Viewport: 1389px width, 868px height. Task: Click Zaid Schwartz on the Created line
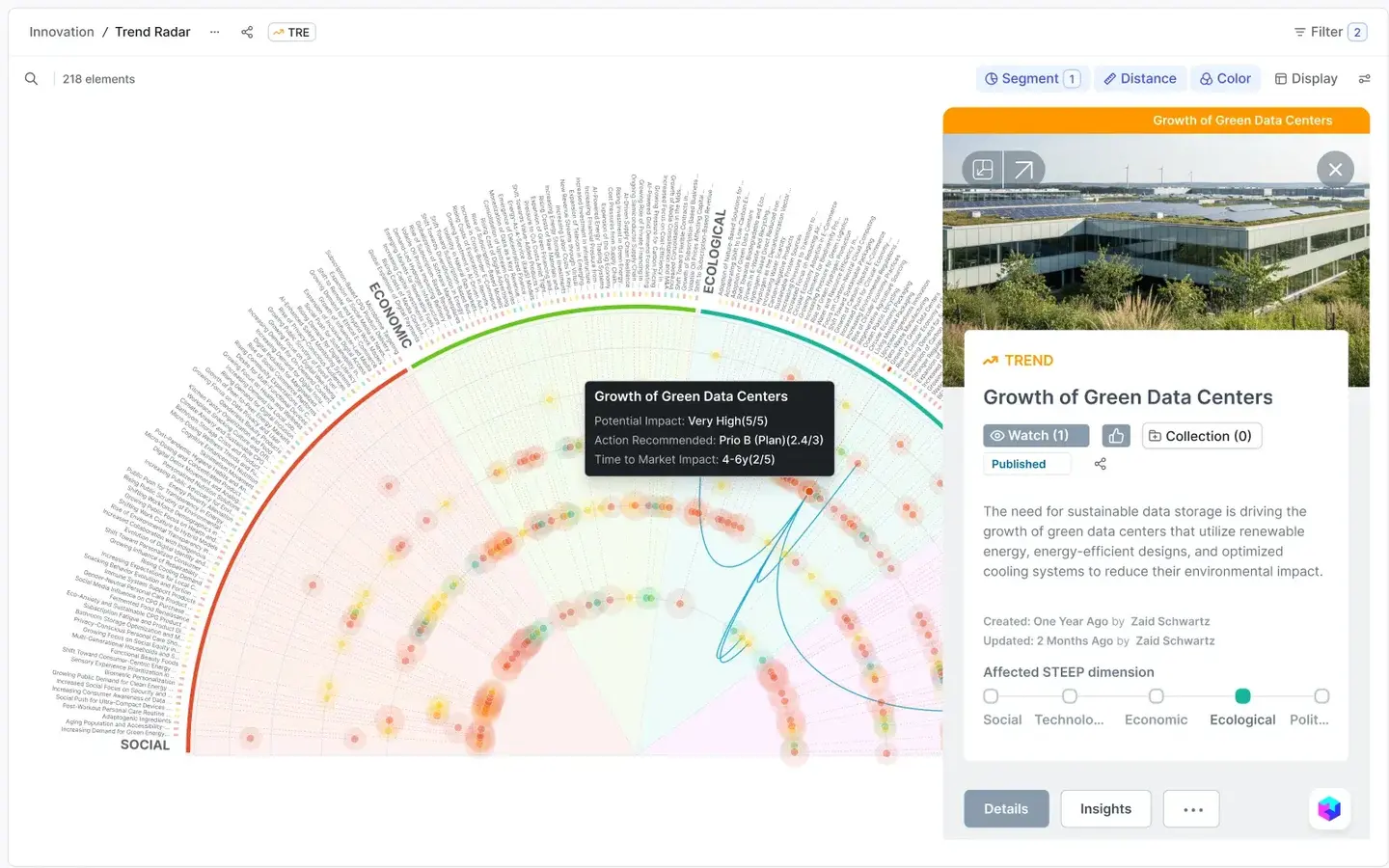tap(1170, 621)
